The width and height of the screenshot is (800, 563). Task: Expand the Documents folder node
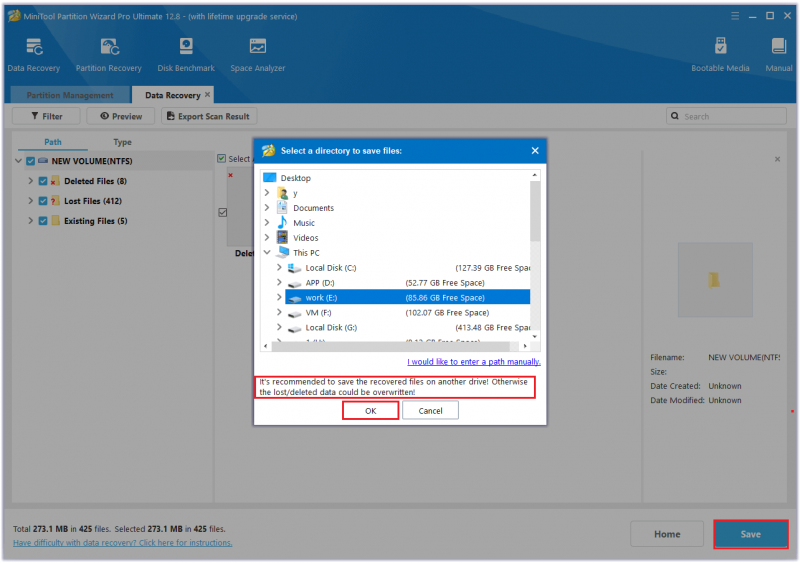tap(267, 208)
